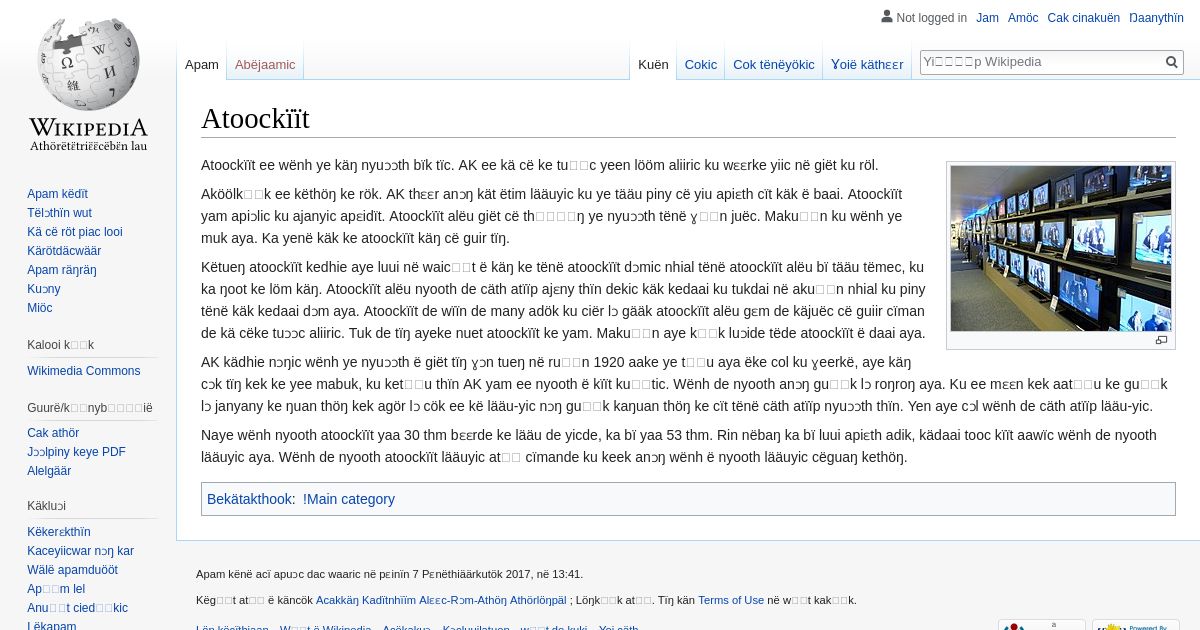Open the !Main category link
The image size is (1200, 630).
coord(349,499)
